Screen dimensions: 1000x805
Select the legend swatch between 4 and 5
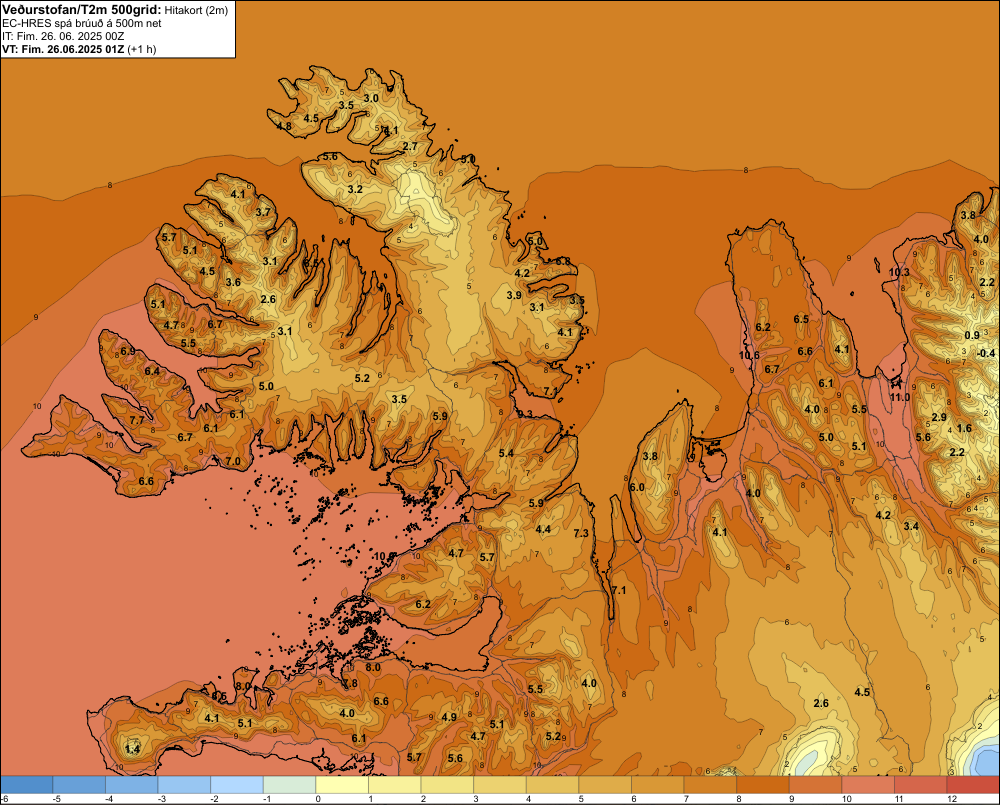click(x=552, y=785)
